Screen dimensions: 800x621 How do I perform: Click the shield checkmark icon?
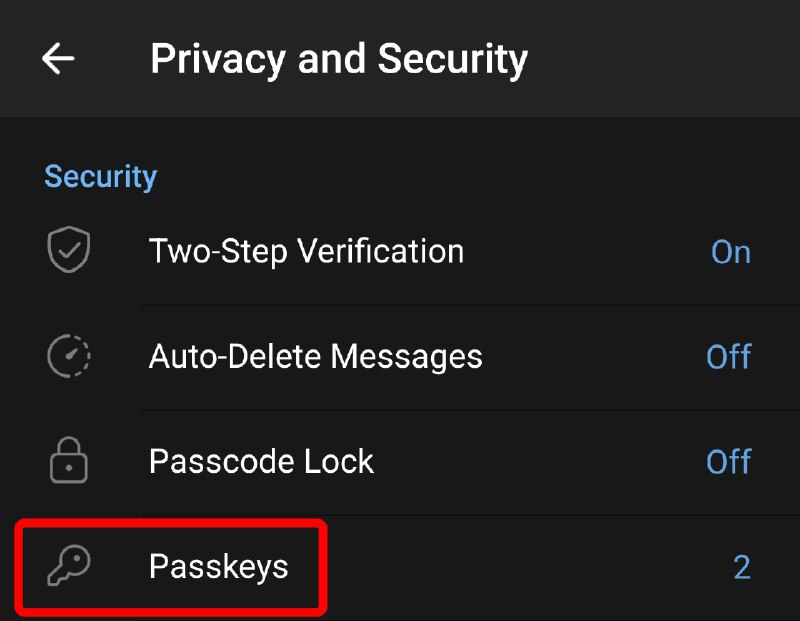pyautogui.click(x=69, y=251)
